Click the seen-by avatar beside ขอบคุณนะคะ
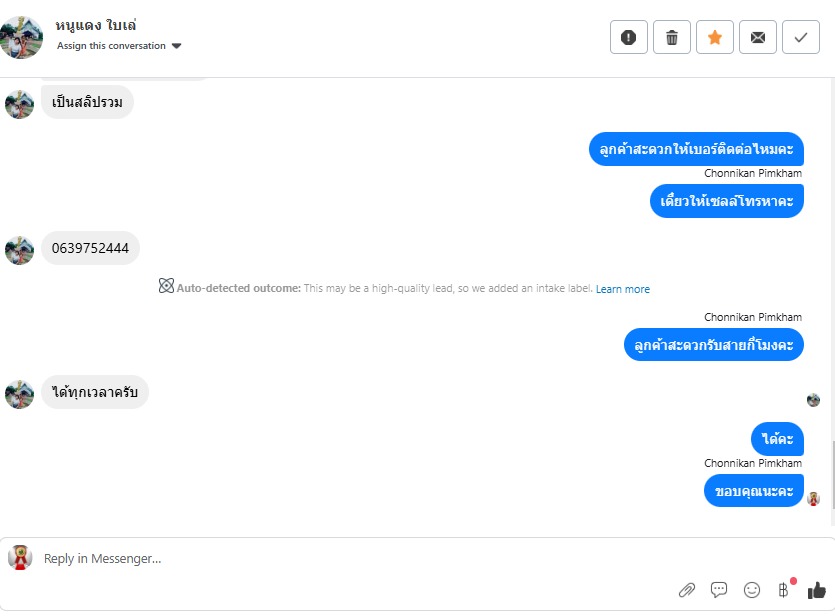This screenshot has width=835, height=616. click(814, 499)
